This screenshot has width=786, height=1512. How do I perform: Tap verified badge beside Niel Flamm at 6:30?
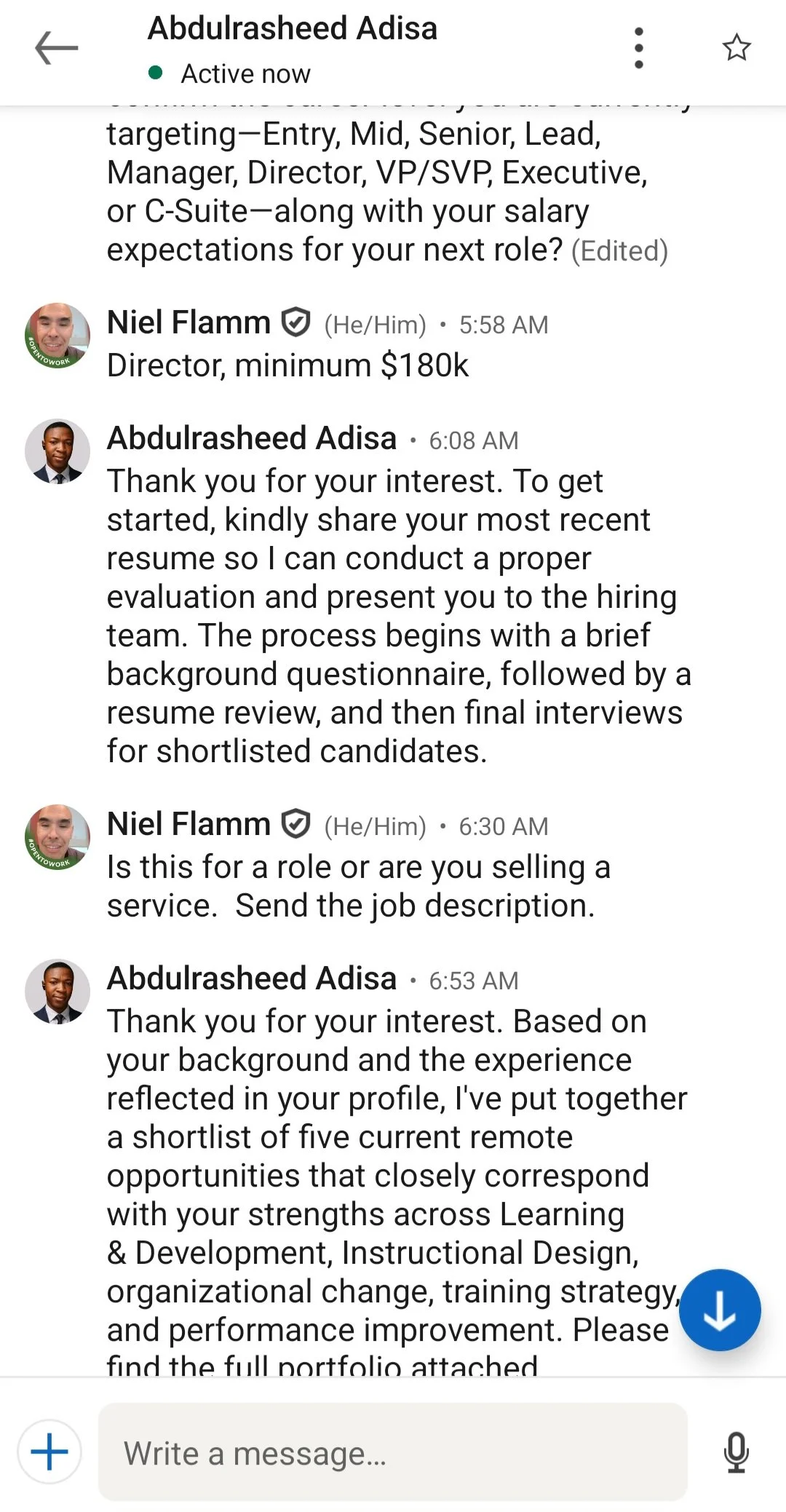[x=296, y=825]
